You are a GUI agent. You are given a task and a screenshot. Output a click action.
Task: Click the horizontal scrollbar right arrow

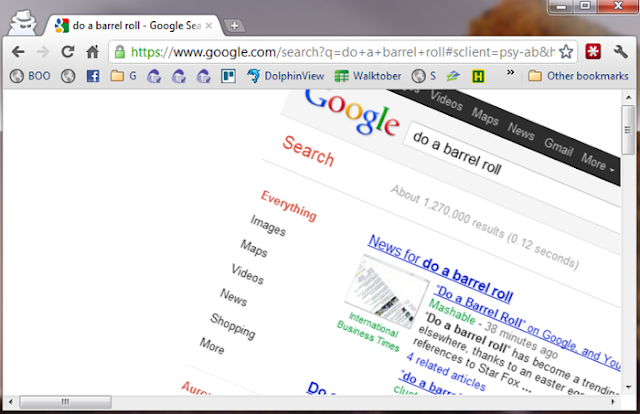[613, 402]
